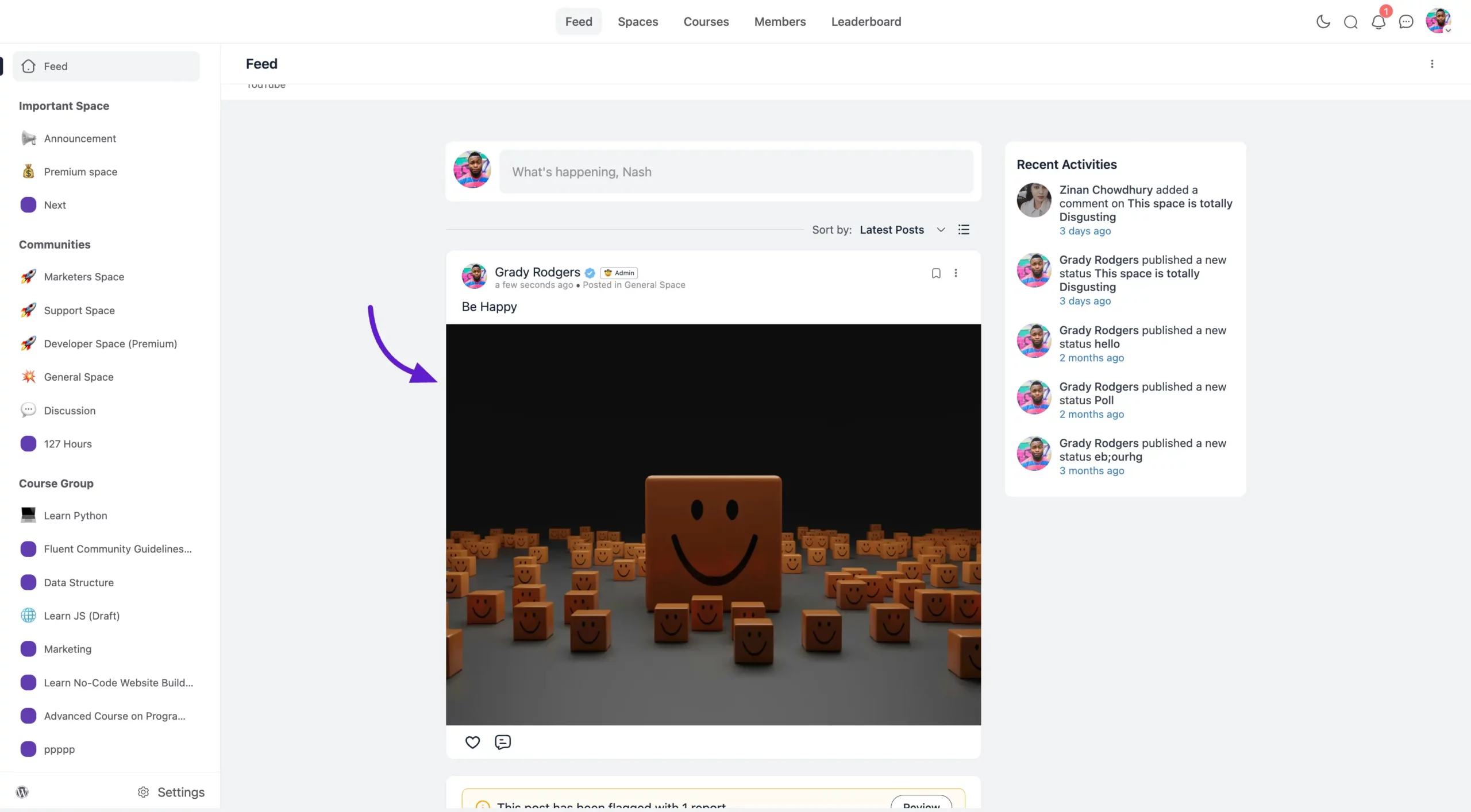The height and width of the screenshot is (812, 1471).
Task: Click verified badge next to Grady Rodgers
Action: (x=590, y=273)
